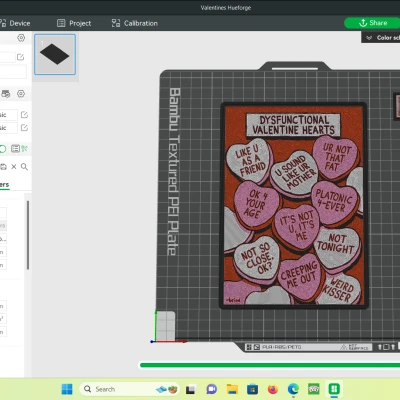Open Solitaire from the taskbar

[x=314, y=389]
